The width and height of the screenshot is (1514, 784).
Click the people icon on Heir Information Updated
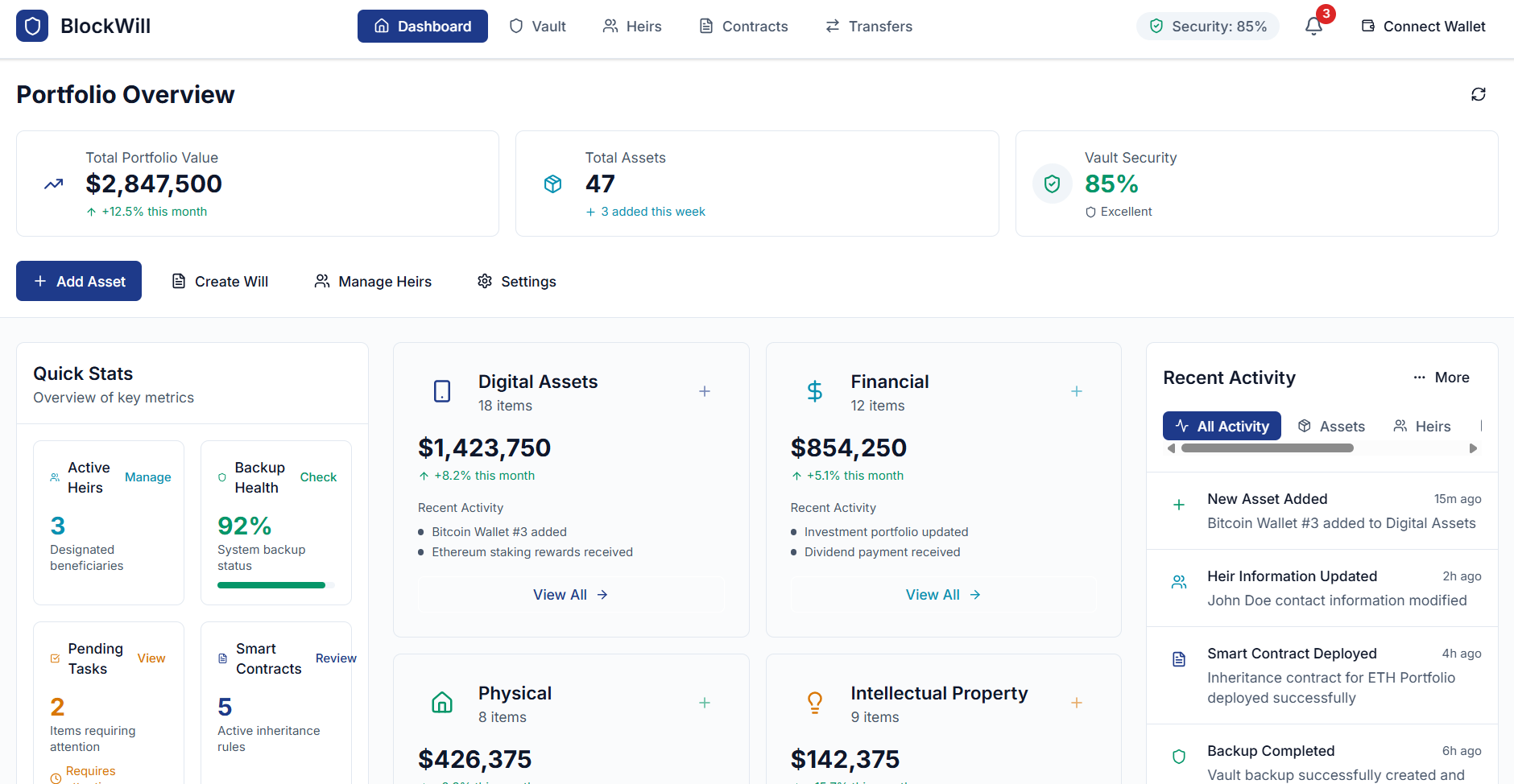1179,582
